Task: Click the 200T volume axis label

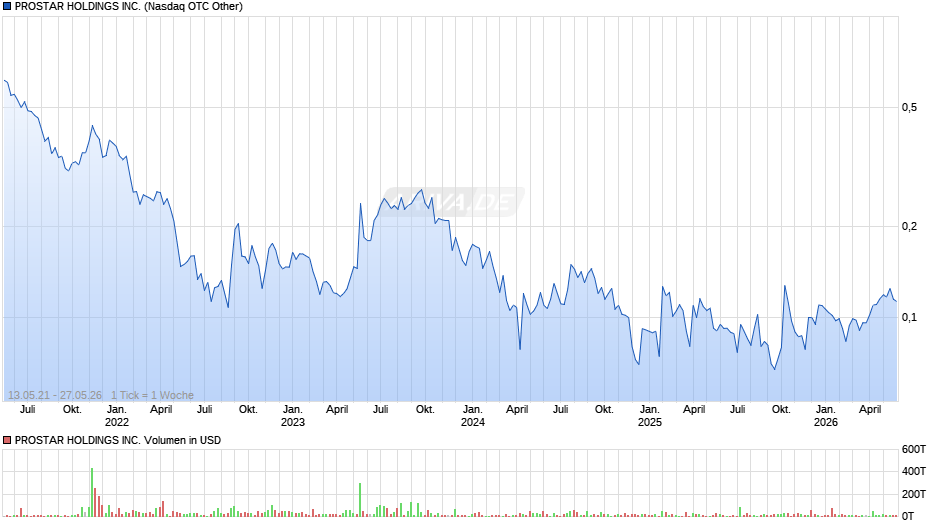Action: [x=914, y=494]
